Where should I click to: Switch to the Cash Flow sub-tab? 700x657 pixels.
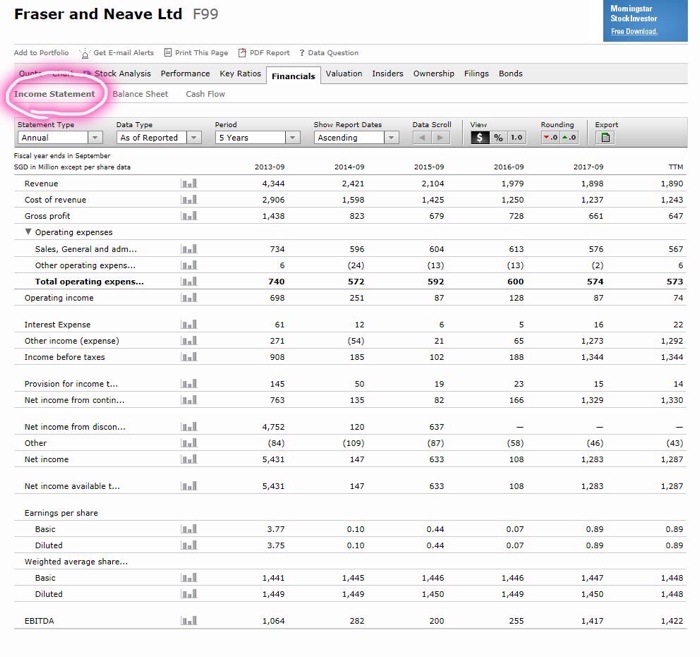coord(205,94)
